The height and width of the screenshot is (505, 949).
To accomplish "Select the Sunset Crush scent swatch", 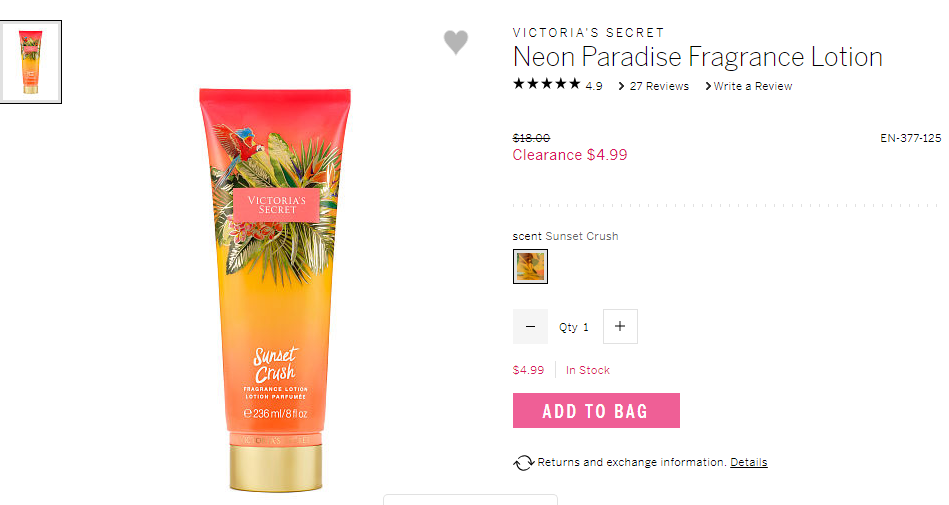I will click(x=530, y=266).
